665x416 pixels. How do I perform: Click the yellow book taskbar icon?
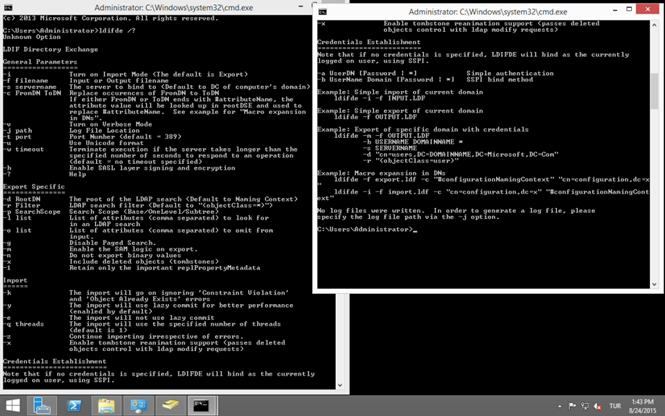click(x=170, y=406)
